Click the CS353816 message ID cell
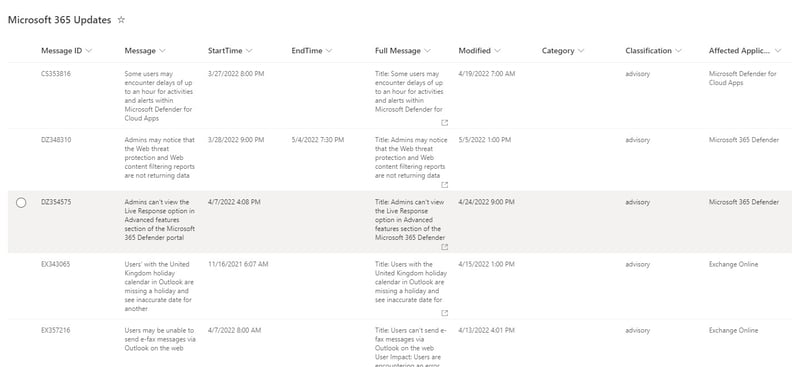 pos(56,74)
